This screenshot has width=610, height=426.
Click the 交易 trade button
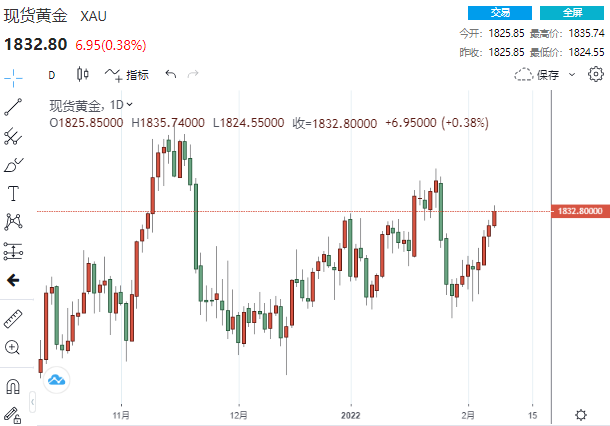tap(500, 12)
